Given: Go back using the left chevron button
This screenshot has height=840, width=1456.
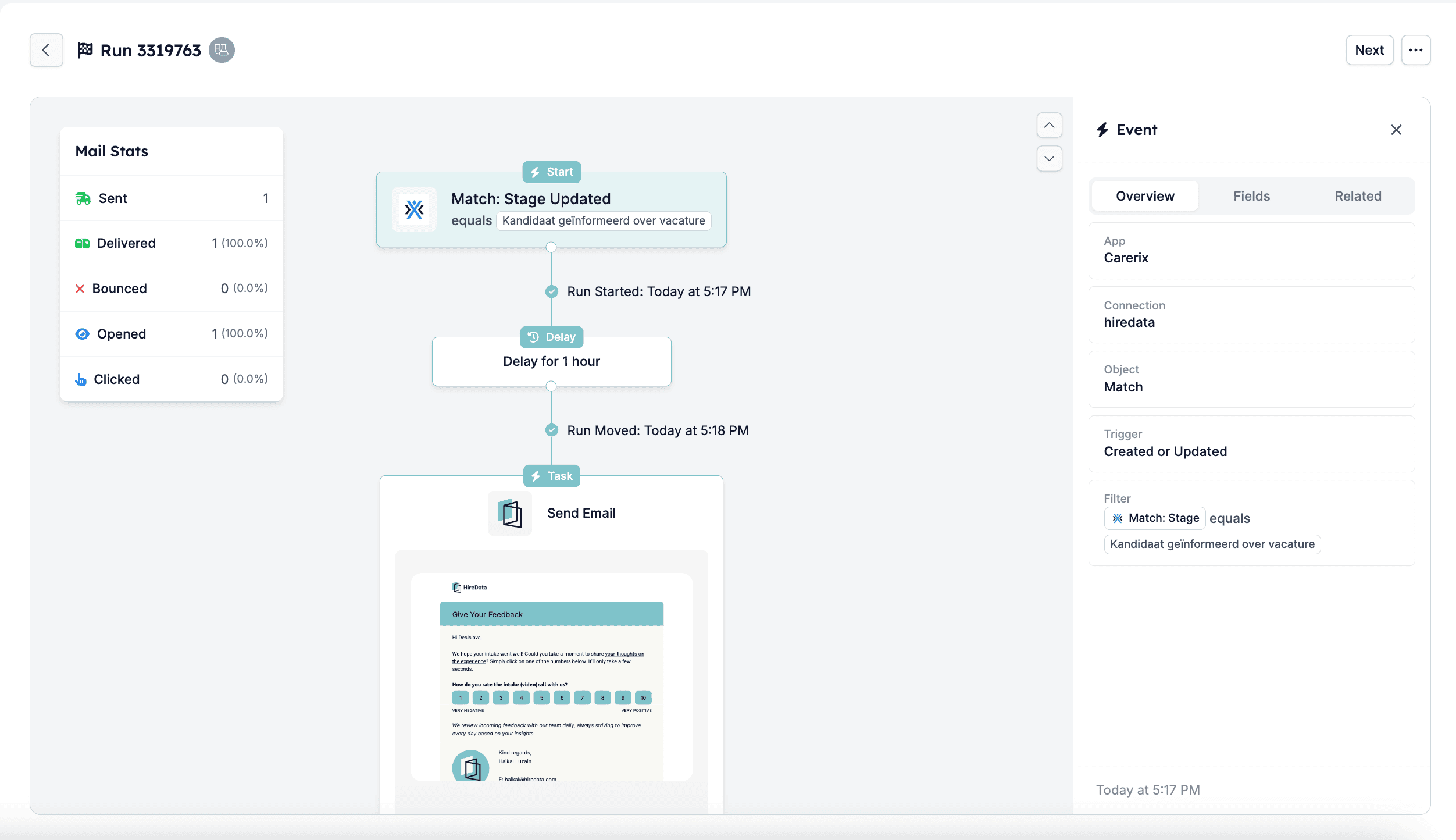Looking at the screenshot, I should [47, 50].
